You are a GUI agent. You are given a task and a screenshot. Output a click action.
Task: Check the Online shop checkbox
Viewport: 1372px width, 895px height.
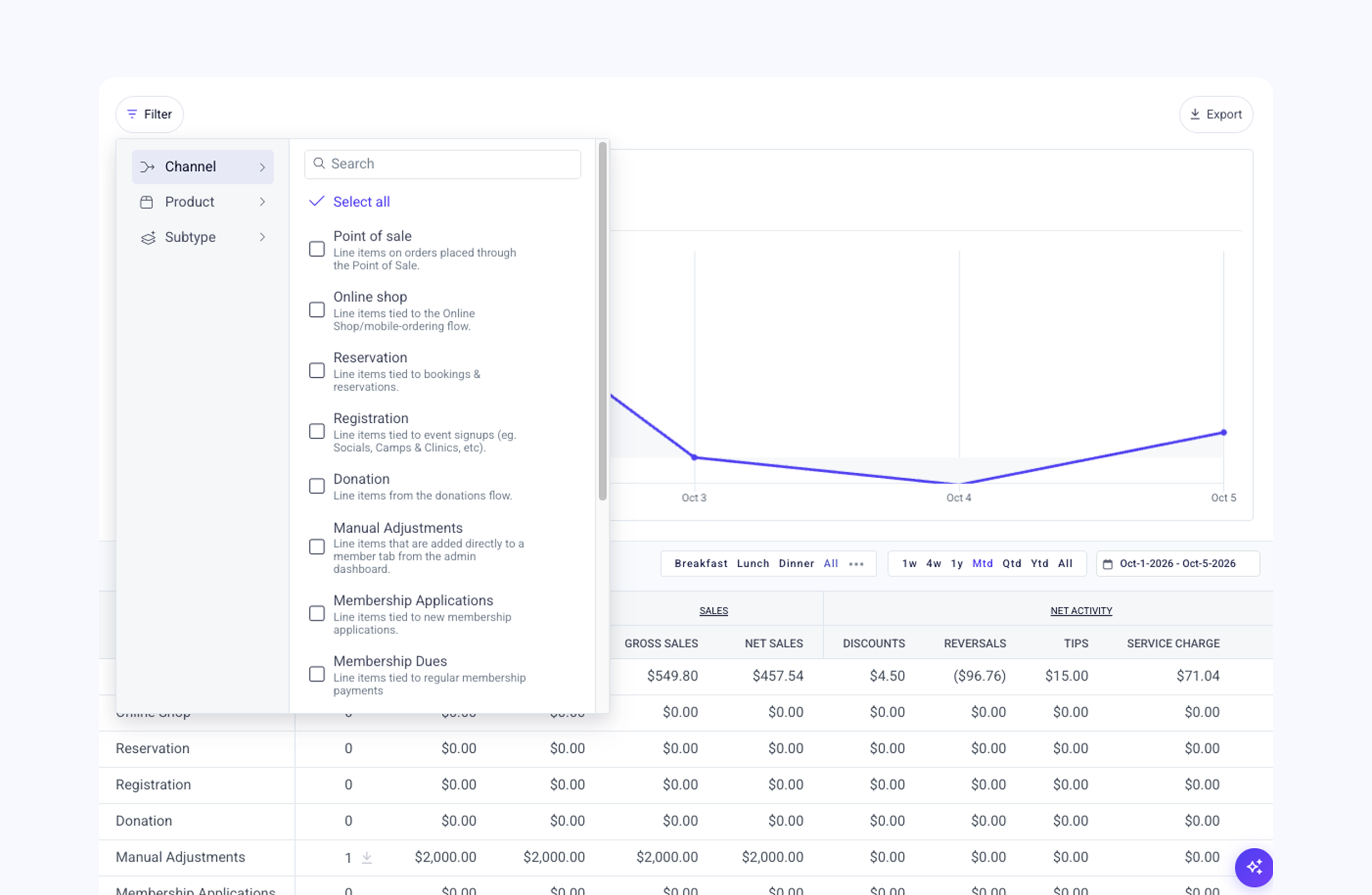click(317, 310)
